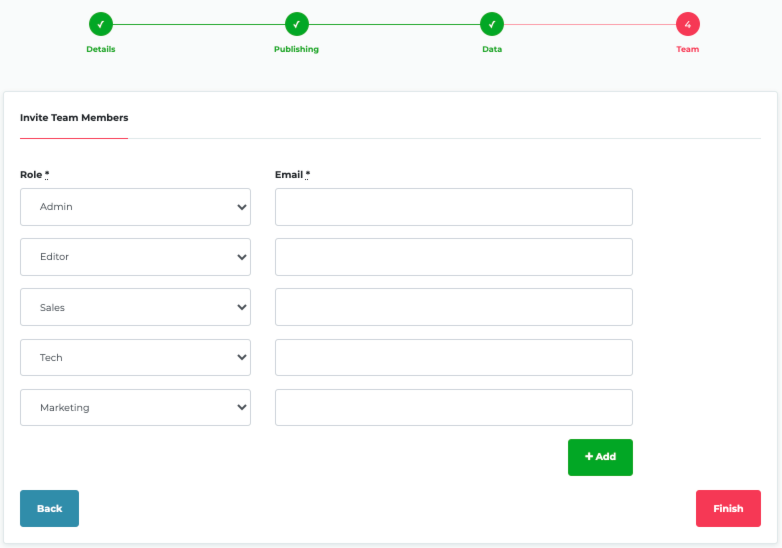Click the Data step label
This screenshot has height=548, width=782.
click(492, 49)
